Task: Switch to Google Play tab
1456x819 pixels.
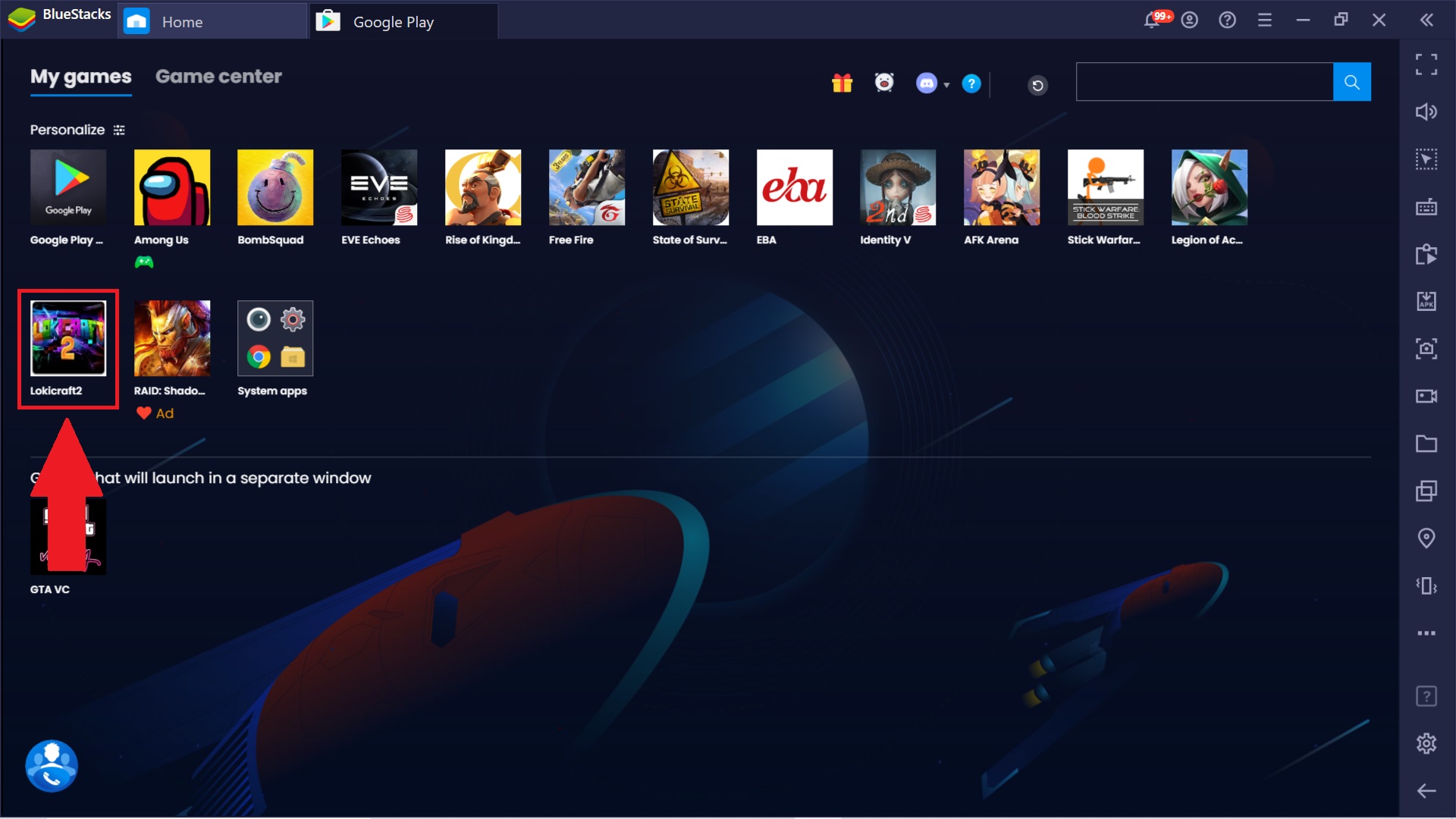Action: (x=404, y=21)
